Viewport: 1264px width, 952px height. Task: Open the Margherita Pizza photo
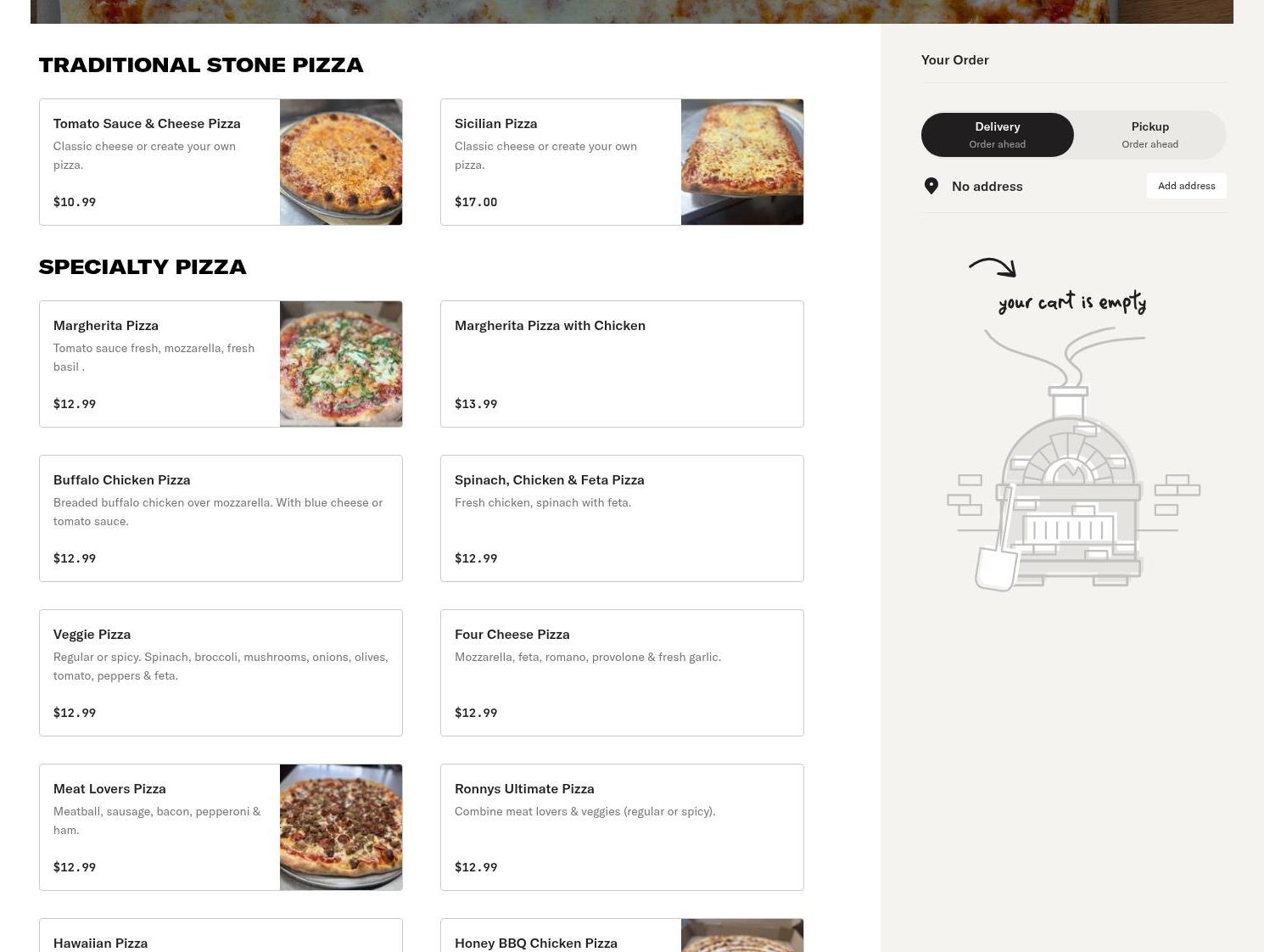click(x=341, y=364)
